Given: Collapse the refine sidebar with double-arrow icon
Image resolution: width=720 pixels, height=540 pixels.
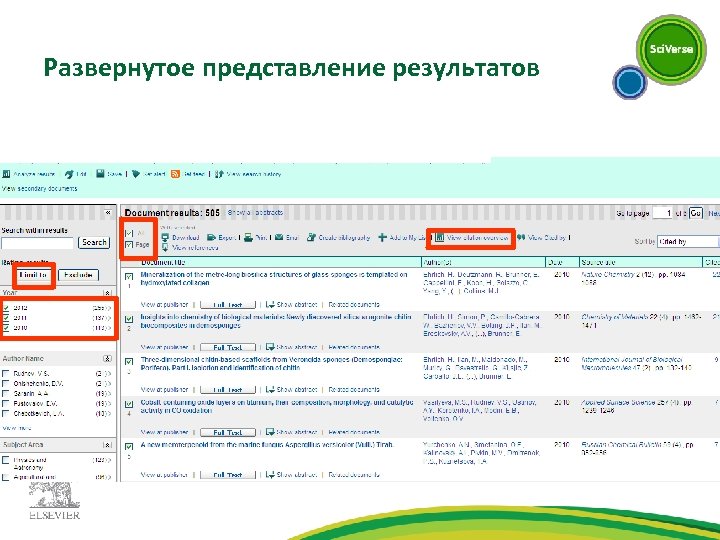Looking at the screenshot, I should point(108,213).
